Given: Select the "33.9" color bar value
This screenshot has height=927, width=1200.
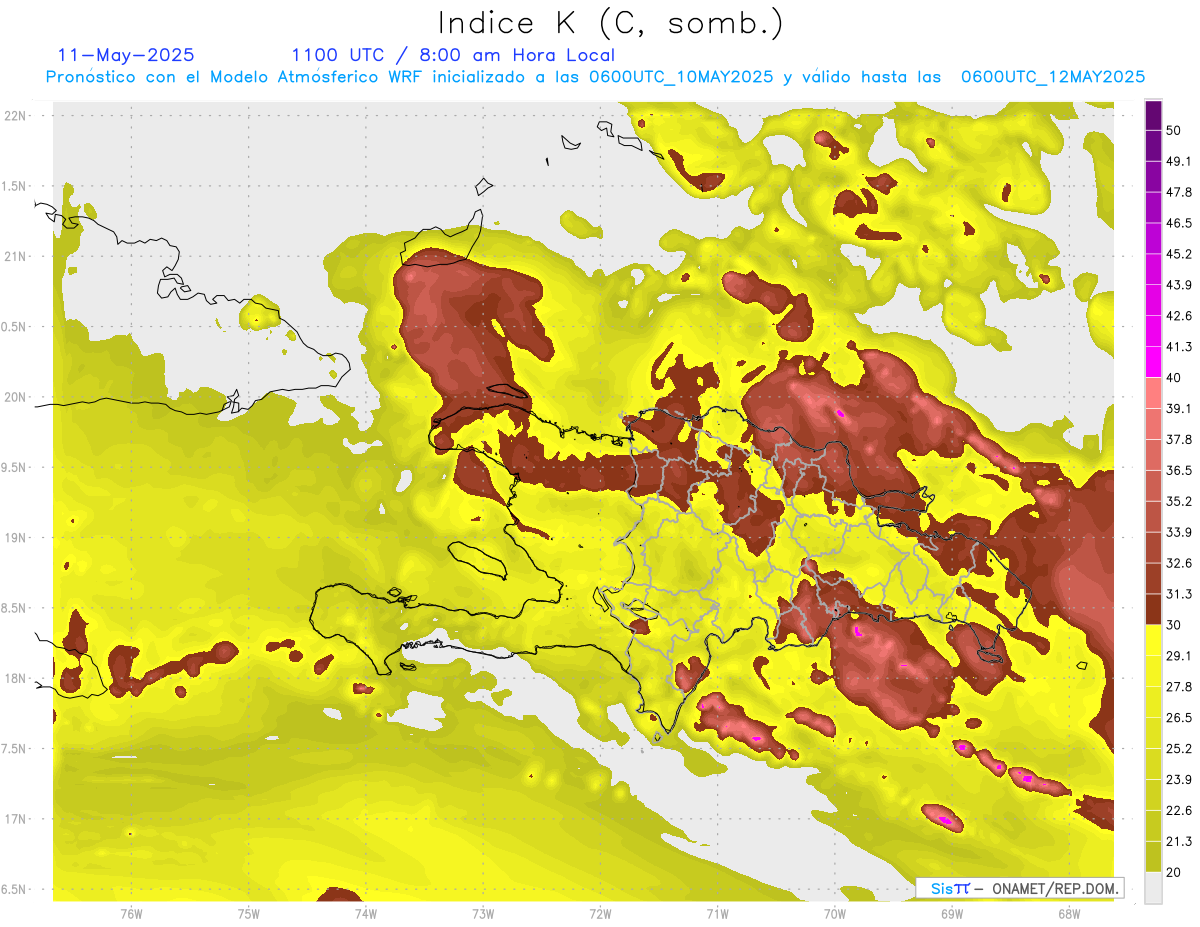Looking at the screenshot, I should pyautogui.click(x=1179, y=532).
